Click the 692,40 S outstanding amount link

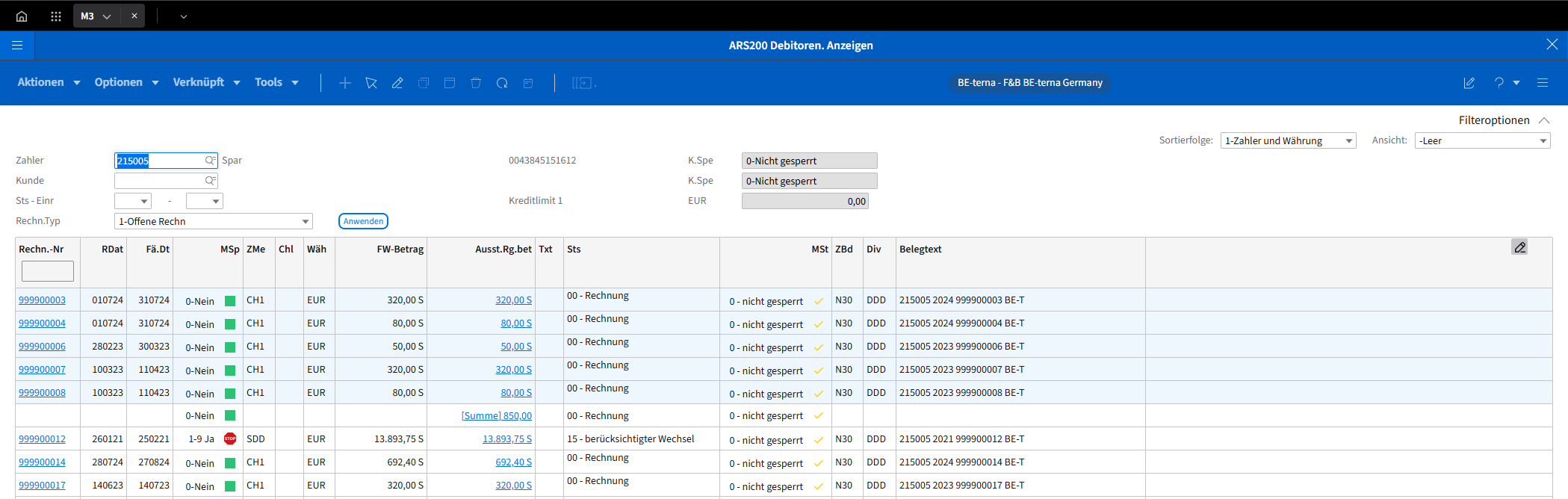pos(514,462)
